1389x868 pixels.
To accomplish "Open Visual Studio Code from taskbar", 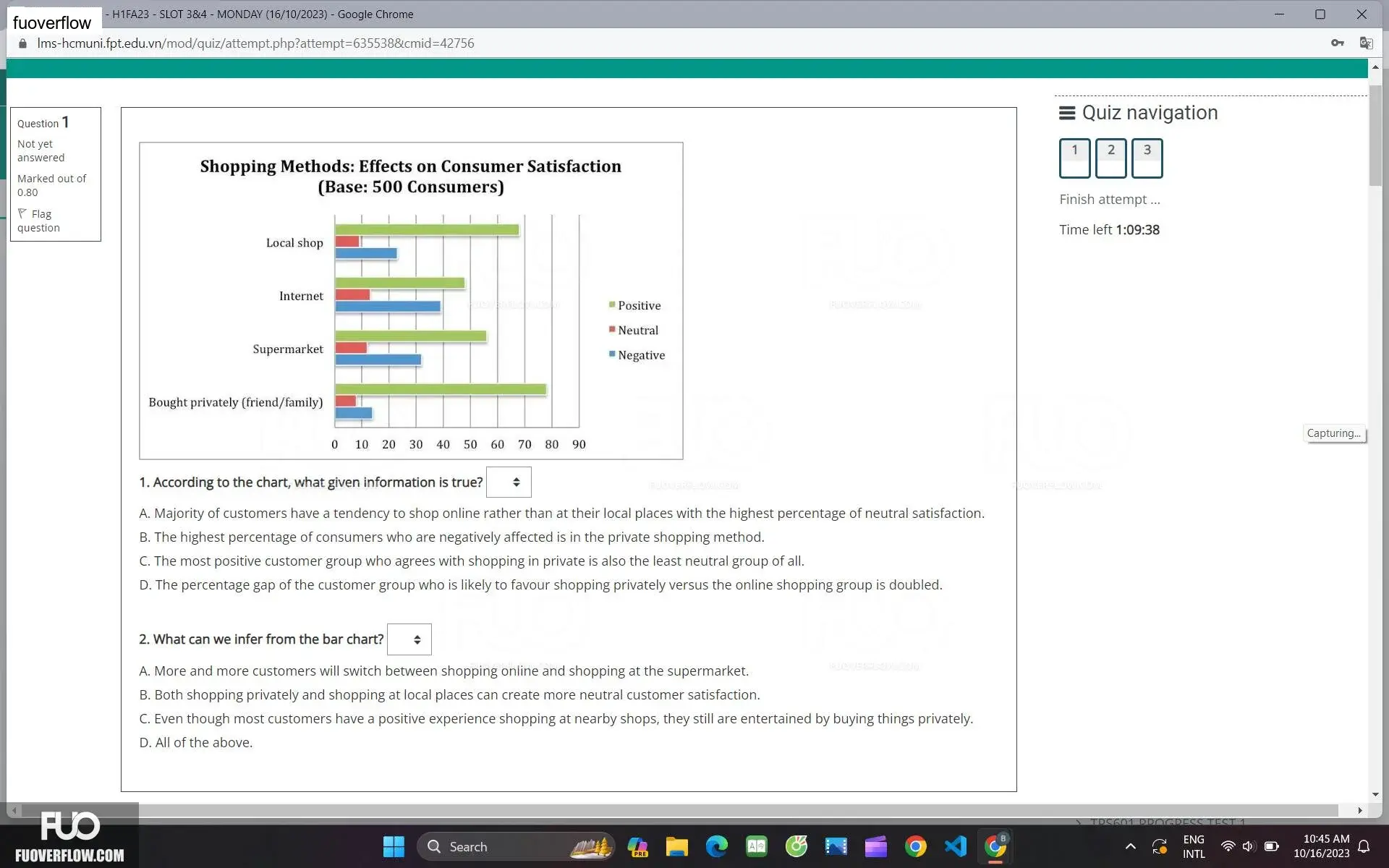I will pyautogui.click(x=955, y=846).
